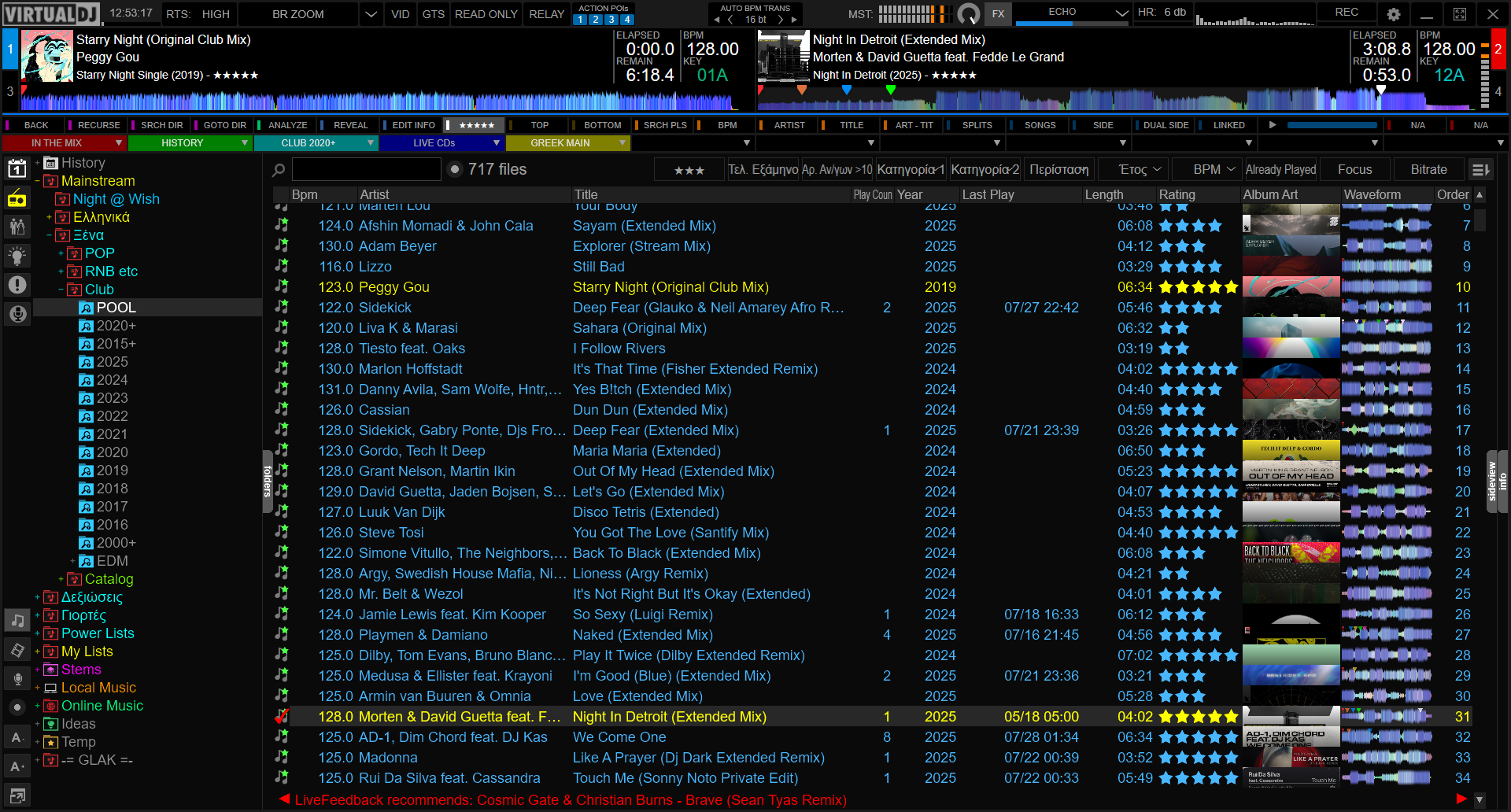The image size is (1511, 812).
Task: Click the increase font size A+ icon
Action: [x=17, y=766]
